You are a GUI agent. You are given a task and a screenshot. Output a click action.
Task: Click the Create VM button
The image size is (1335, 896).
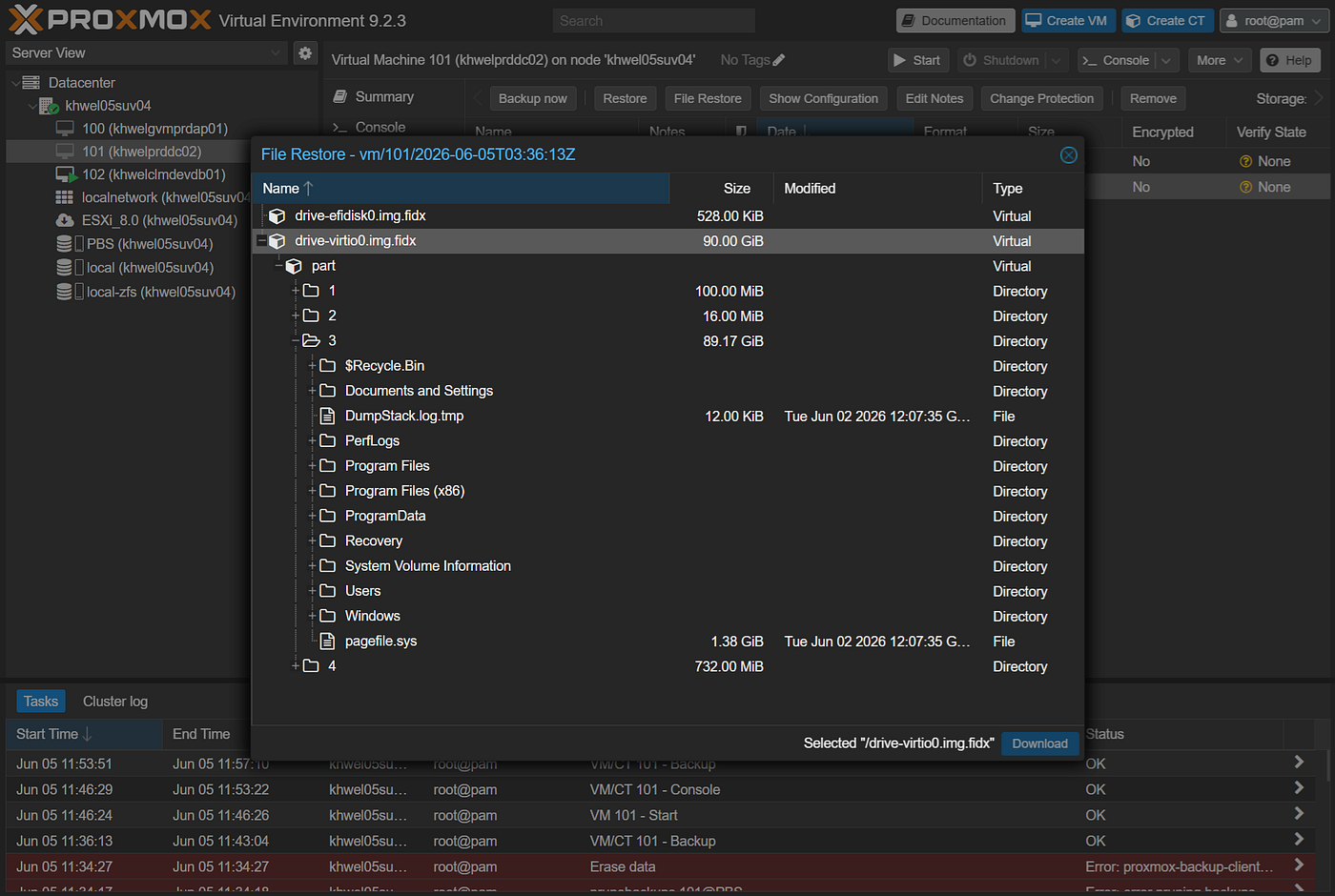[x=1068, y=21]
